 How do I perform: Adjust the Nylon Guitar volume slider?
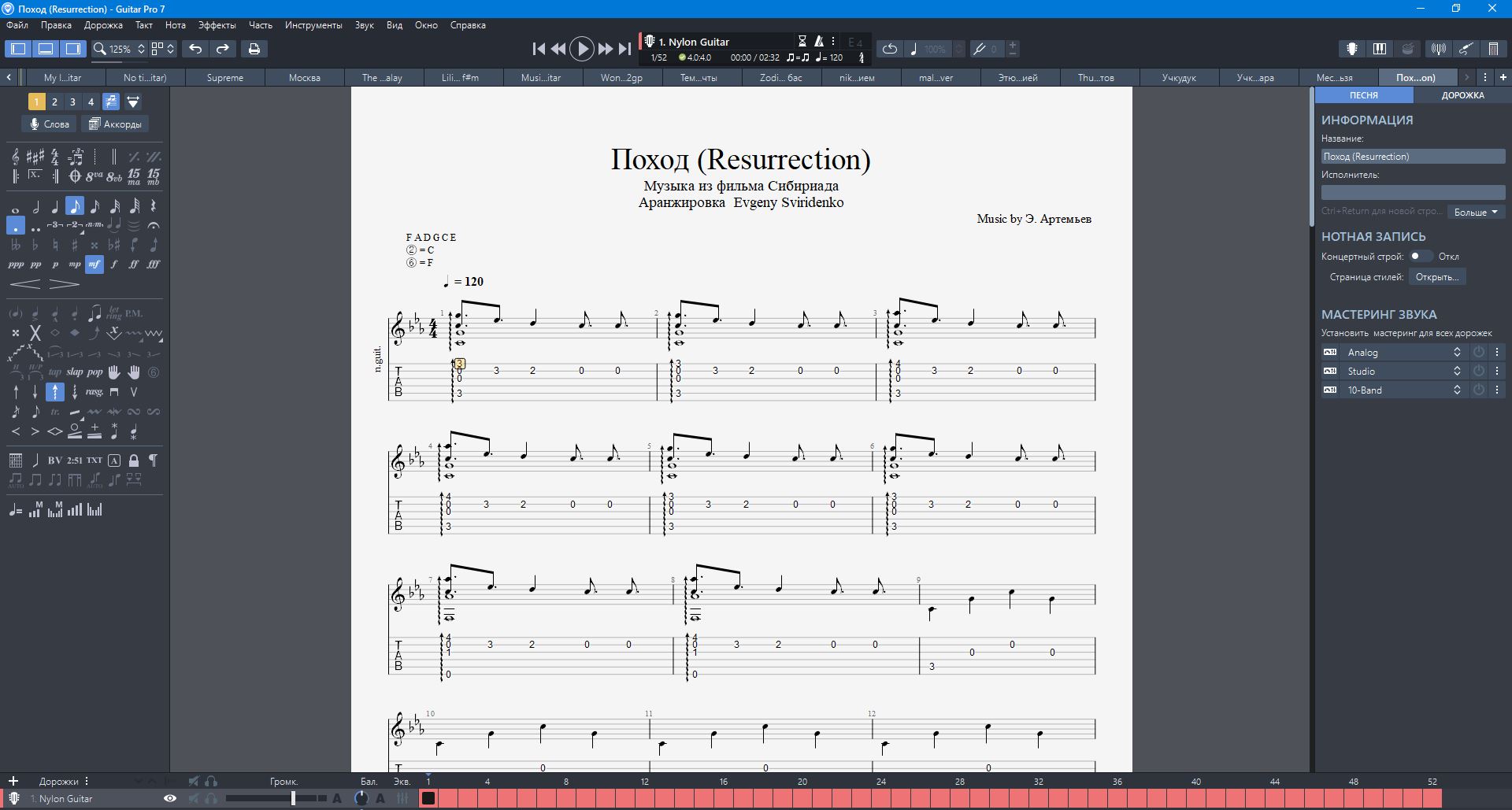pos(293,798)
